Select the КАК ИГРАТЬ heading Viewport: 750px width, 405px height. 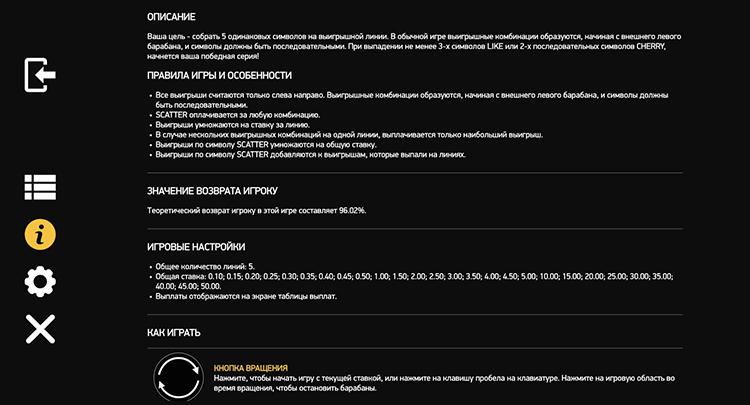pos(173,332)
